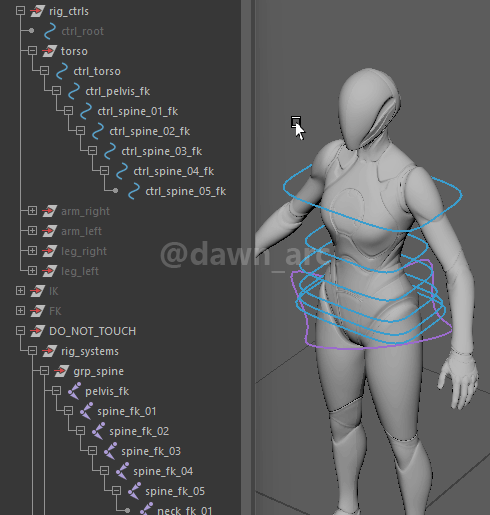Screen dimensions: 490x515
Task: Collapse the rig_systems group
Action: (x=32, y=351)
